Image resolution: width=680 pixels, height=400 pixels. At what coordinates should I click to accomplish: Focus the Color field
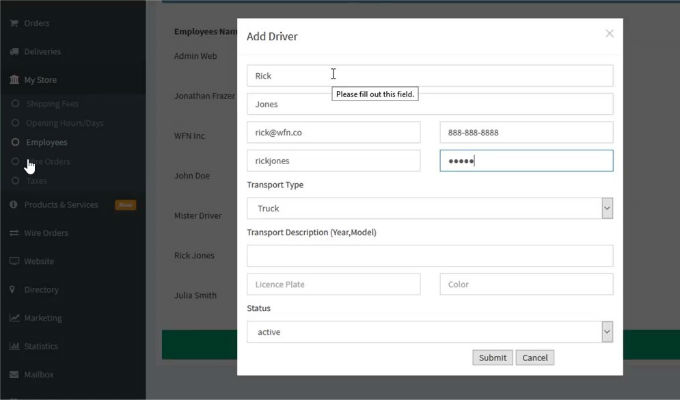tap(526, 284)
